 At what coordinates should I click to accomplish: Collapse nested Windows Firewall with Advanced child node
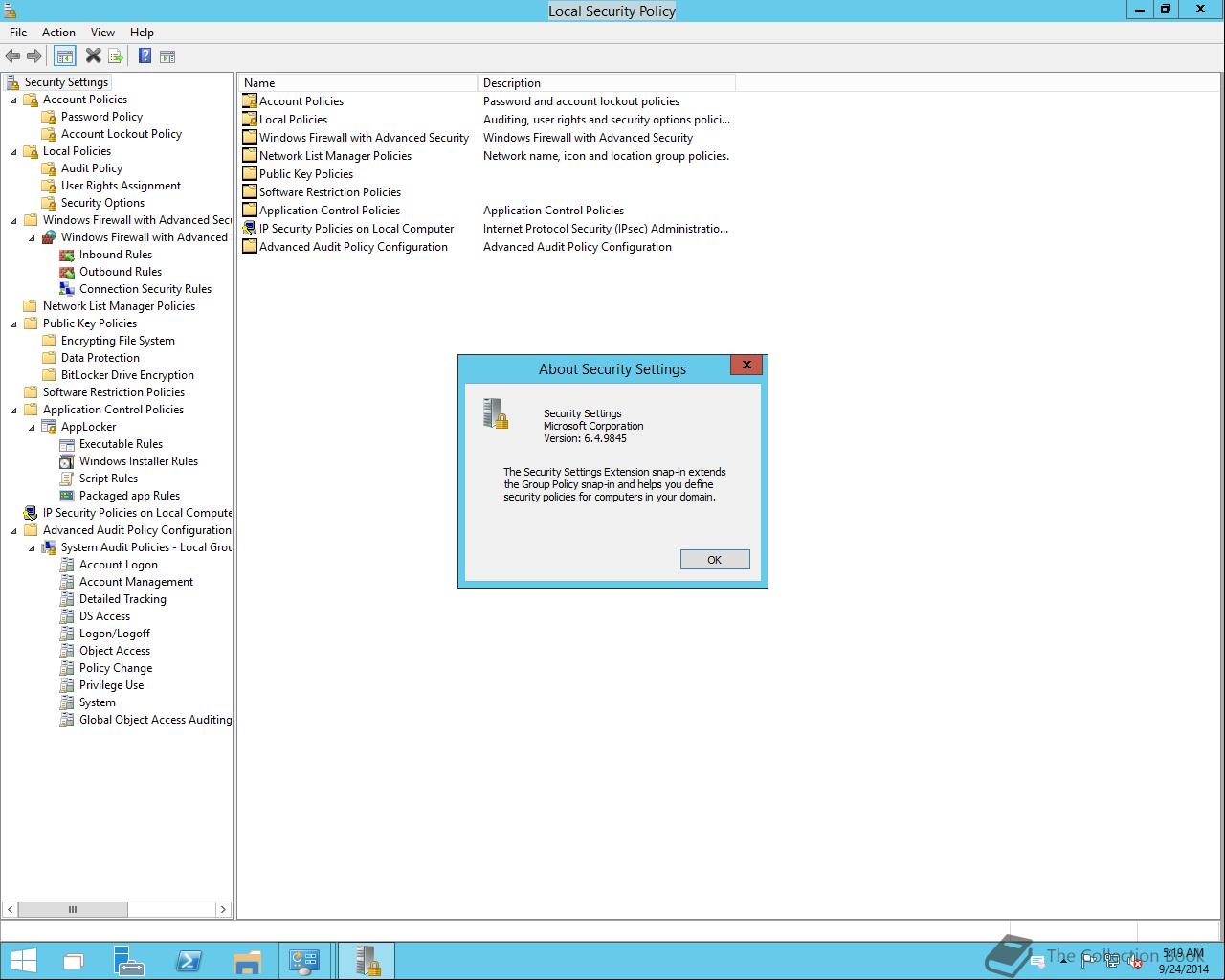pyautogui.click(x=32, y=237)
